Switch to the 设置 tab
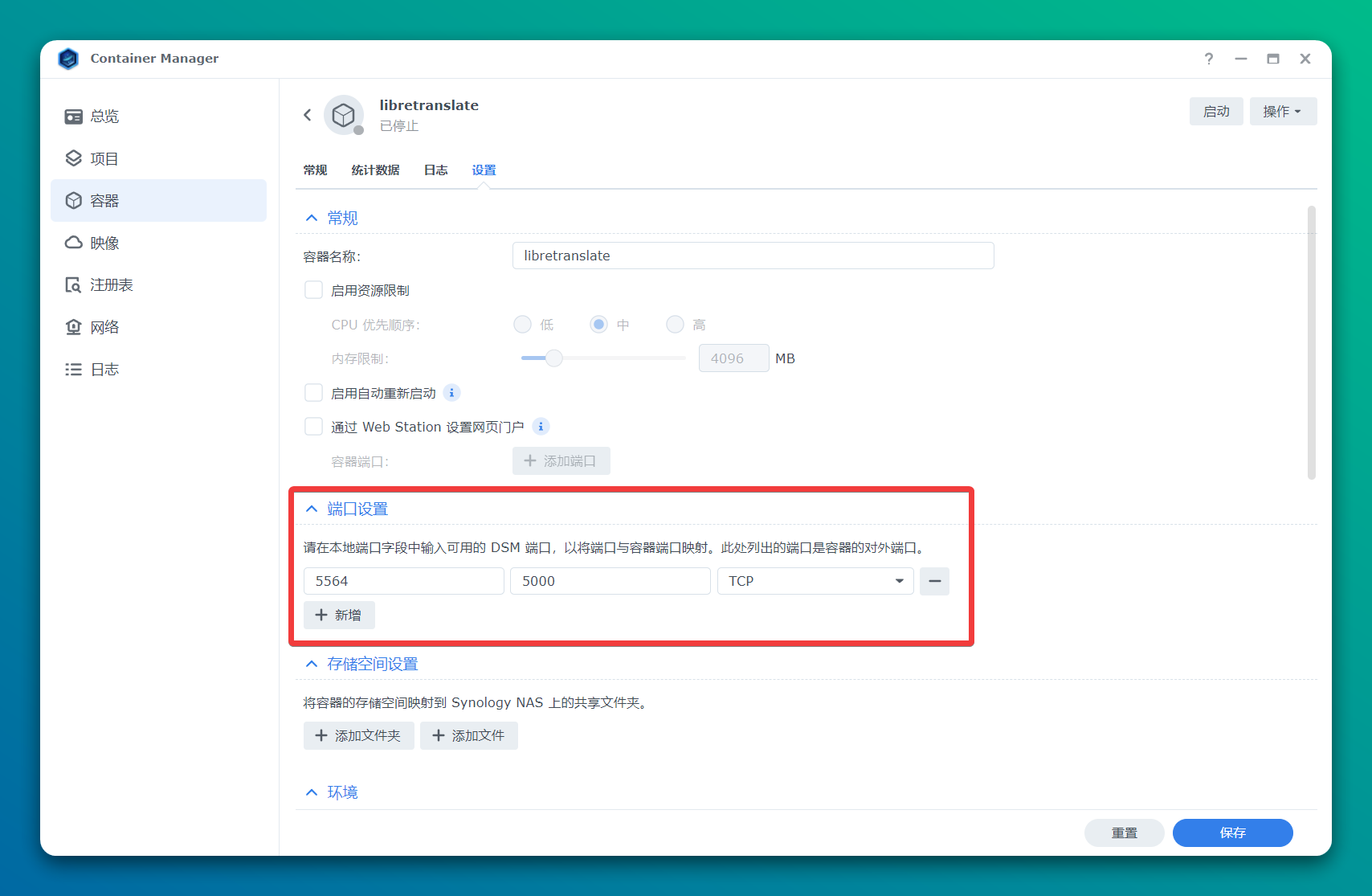Screen dimensions: 1372x896 (x=484, y=170)
